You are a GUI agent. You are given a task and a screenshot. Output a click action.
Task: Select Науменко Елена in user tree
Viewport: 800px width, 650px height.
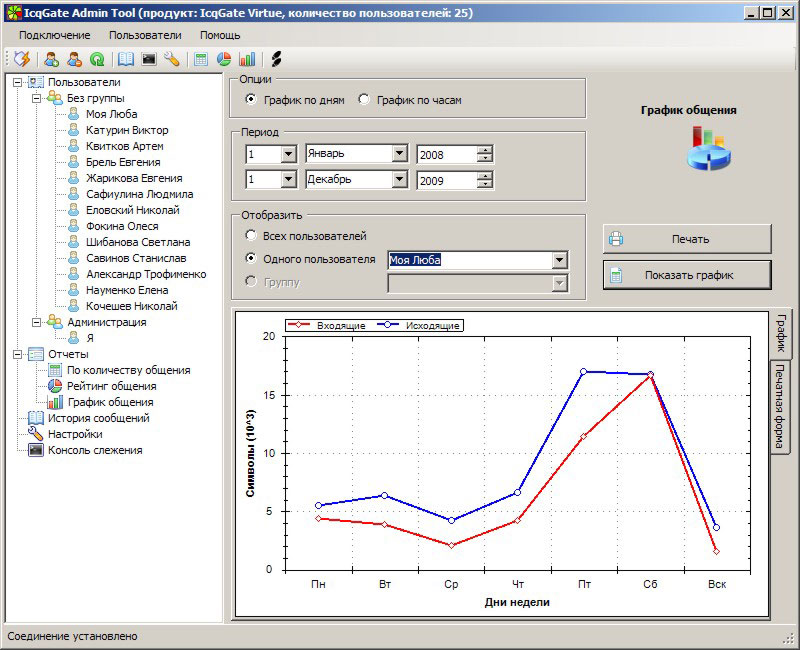pyautogui.click(x=127, y=290)
